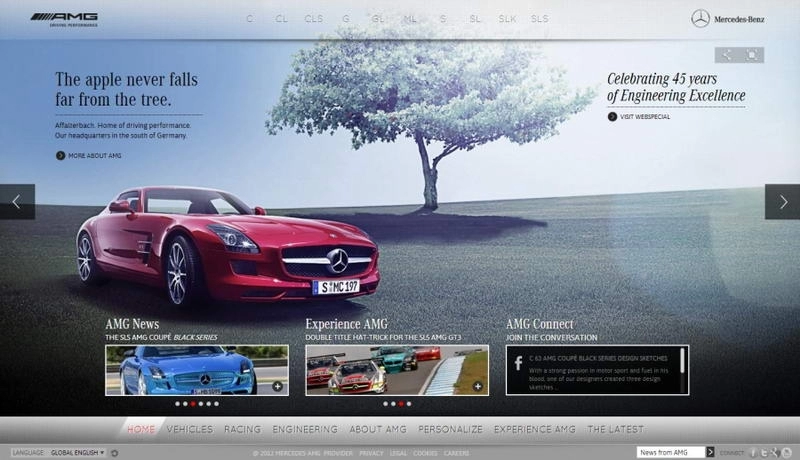The width and height of the screenshot is (800, 460).
Task: Click the share icon on the banner
Action: click(x=726, y=56)
